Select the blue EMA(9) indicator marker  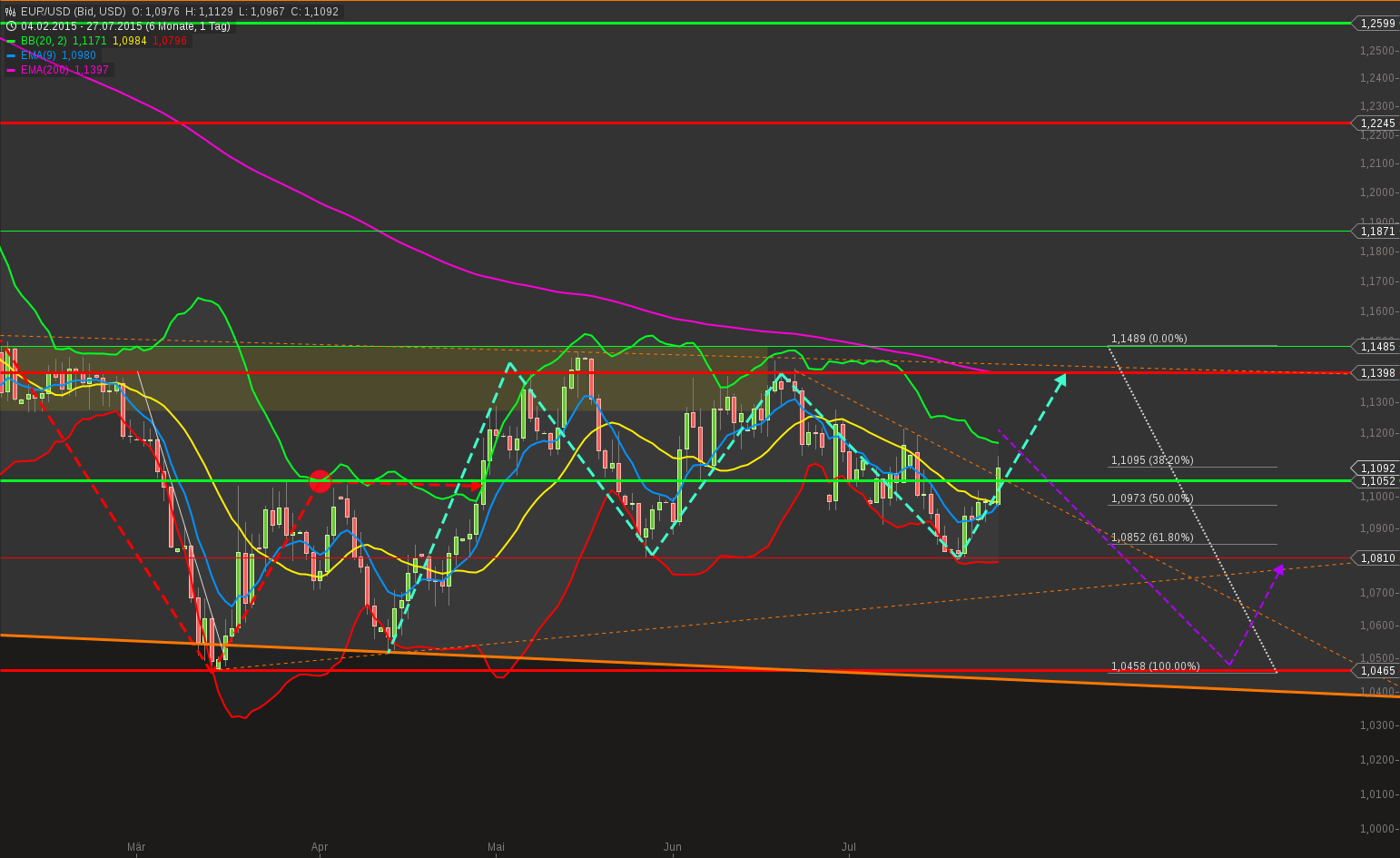point(10,54)
